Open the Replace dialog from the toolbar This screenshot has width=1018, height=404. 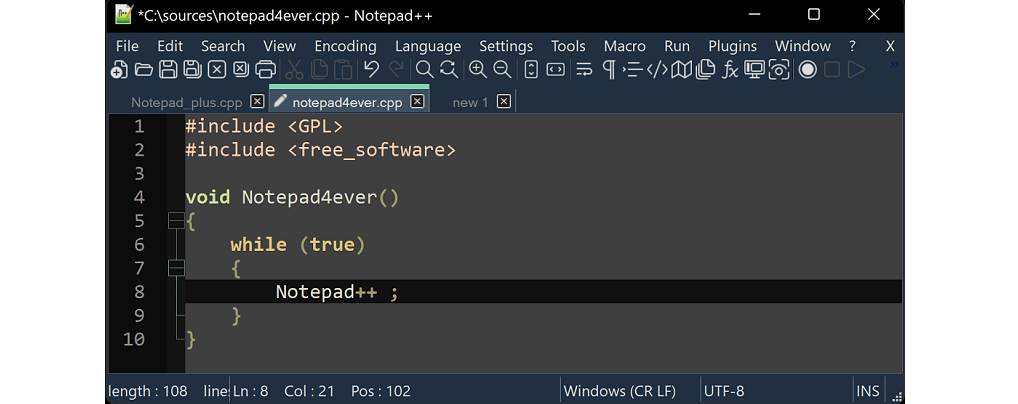pos(449,69)
